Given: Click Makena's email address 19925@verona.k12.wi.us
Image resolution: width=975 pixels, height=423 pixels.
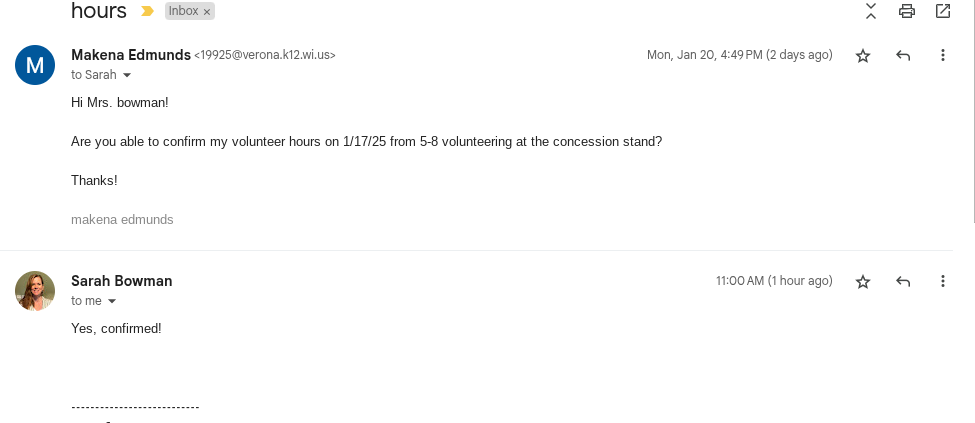Looking at the screenshot, I should [265, 56].
